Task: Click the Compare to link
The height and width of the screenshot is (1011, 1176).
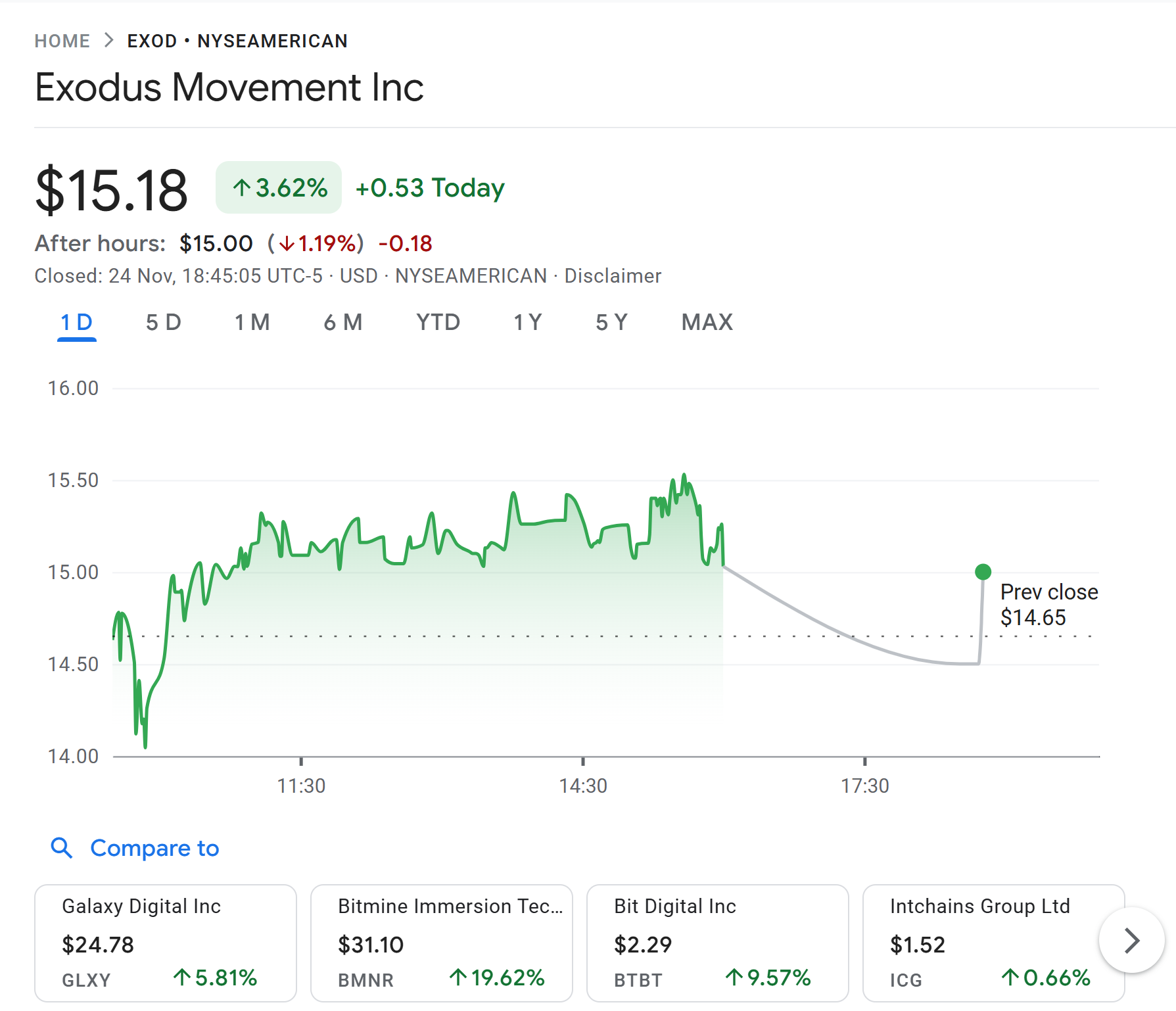Action: pyautogui.click(x=154, y=848)
